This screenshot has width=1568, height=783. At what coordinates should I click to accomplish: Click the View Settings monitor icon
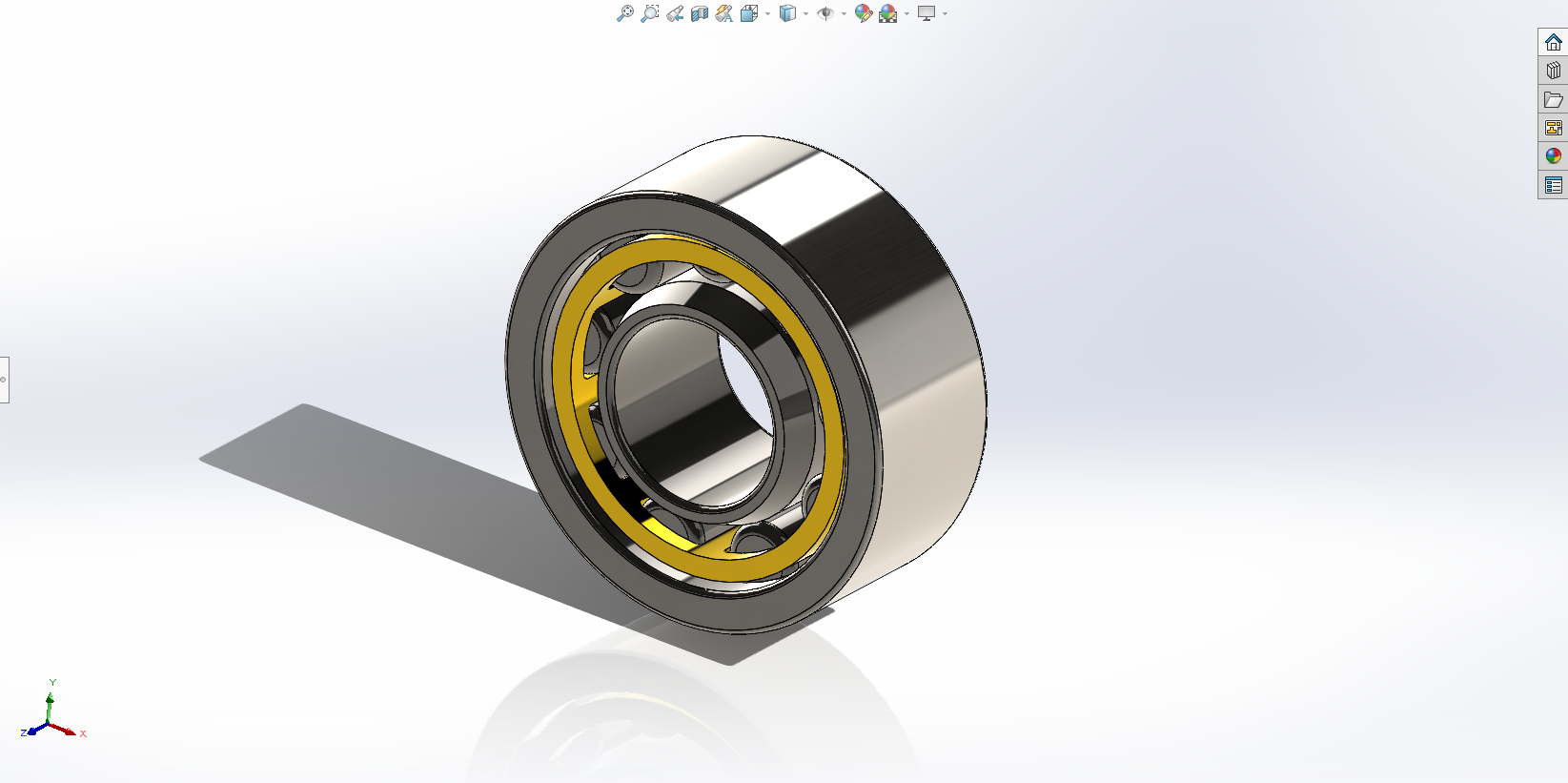click(927, 13)
